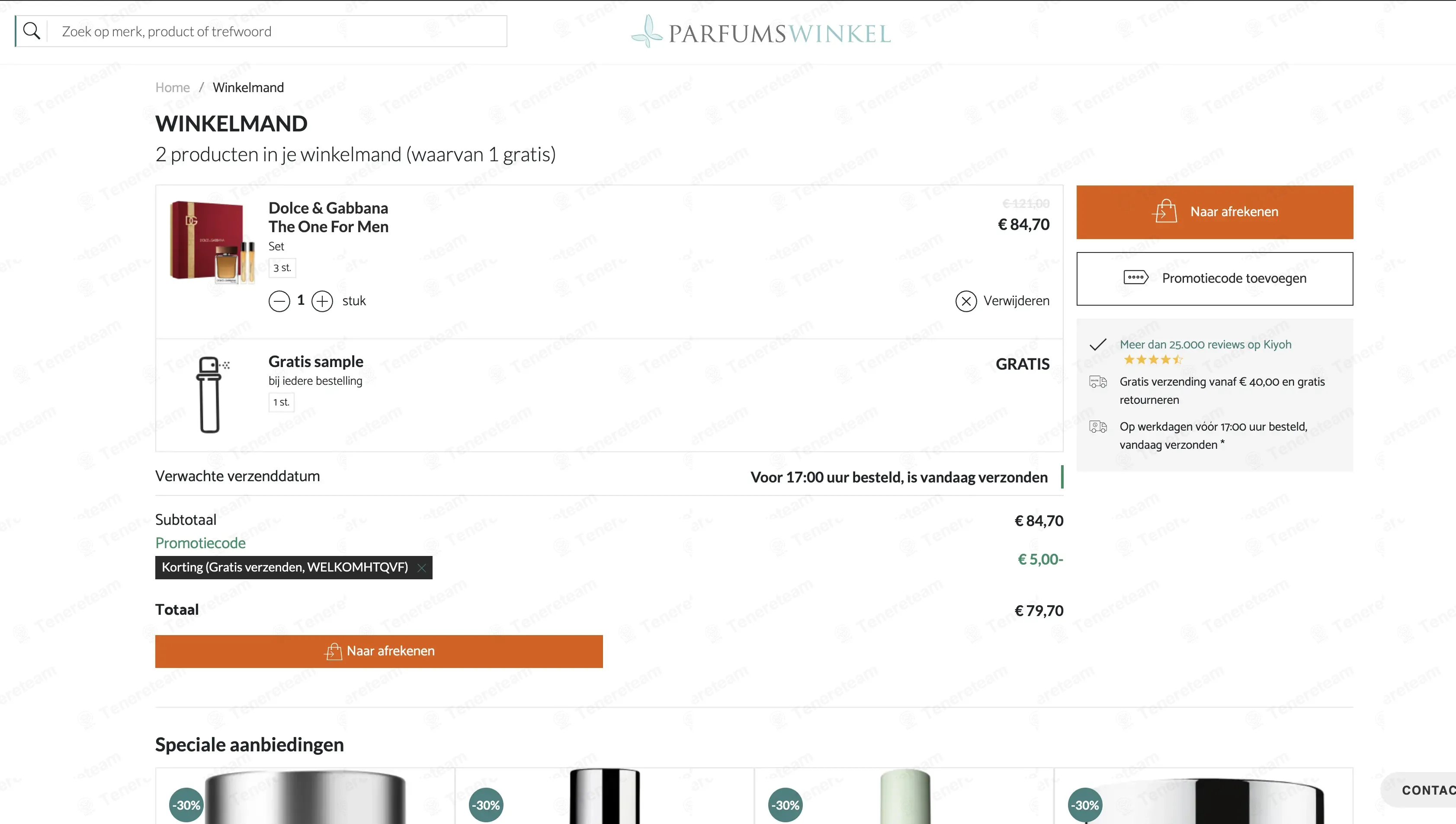Increase quantity with plus icon
The width and height of the screenshot is (1456, 824).
[322, 301]
